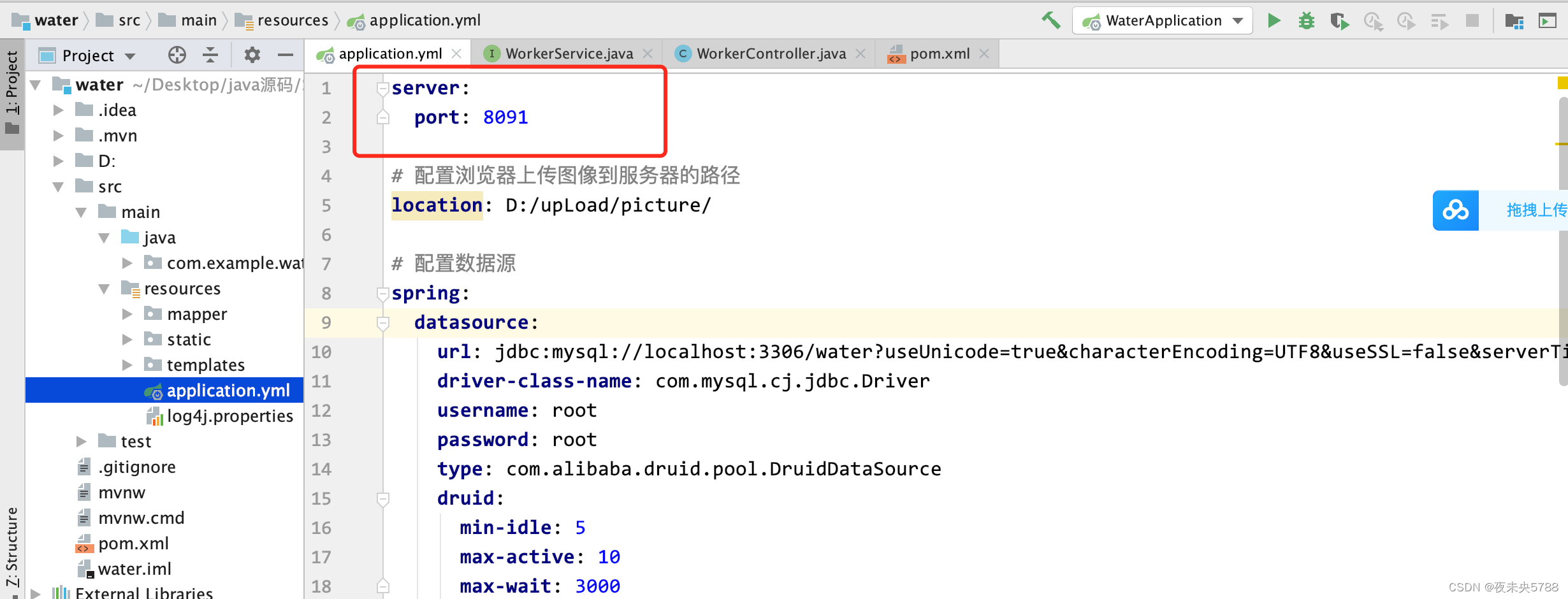
Task: Open the WaterApplication run configuration dropdown
Action: point(1237,20)
